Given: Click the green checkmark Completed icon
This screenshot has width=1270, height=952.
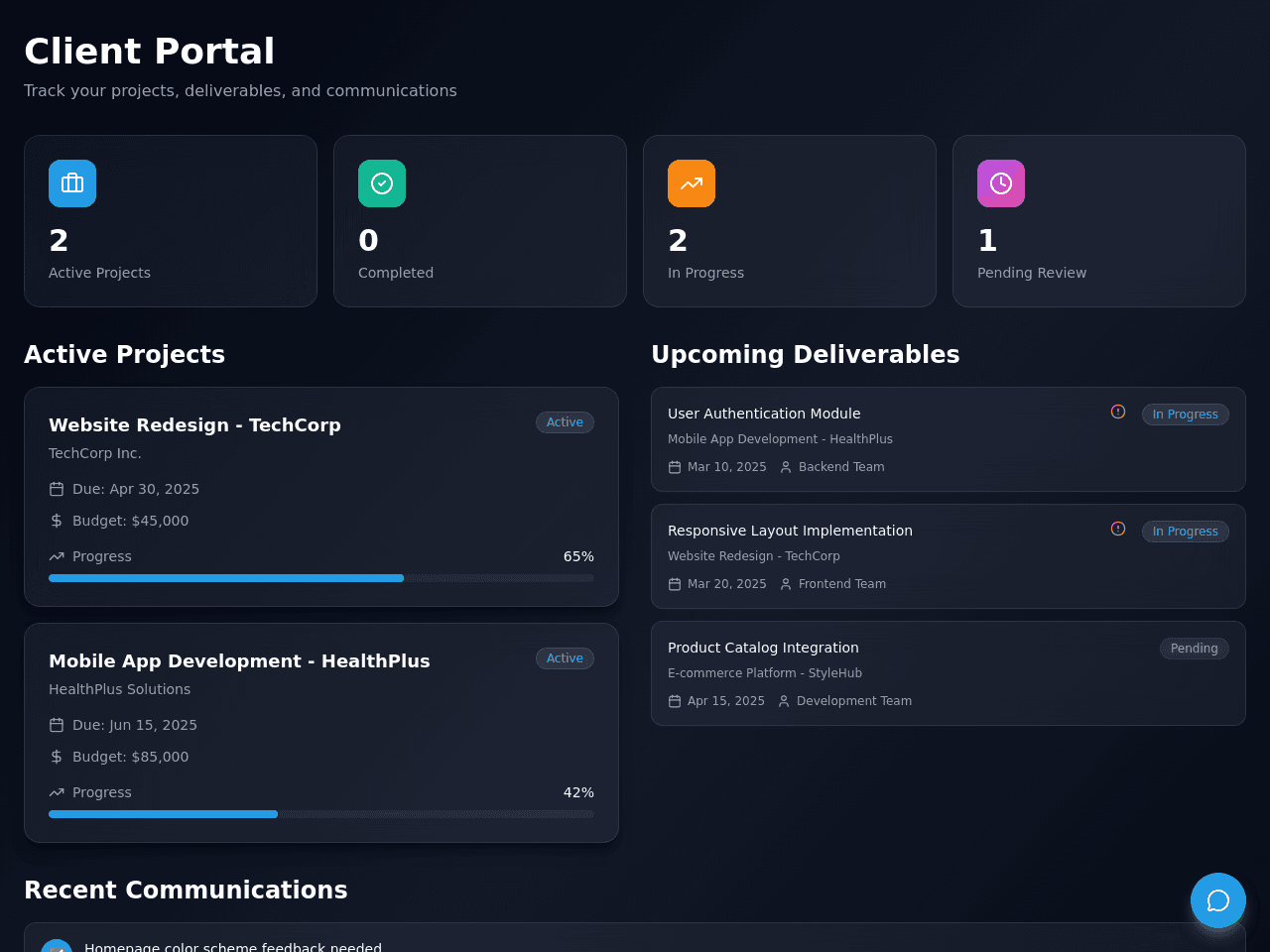Looking at the screenshot, I should tap(382, 183).
